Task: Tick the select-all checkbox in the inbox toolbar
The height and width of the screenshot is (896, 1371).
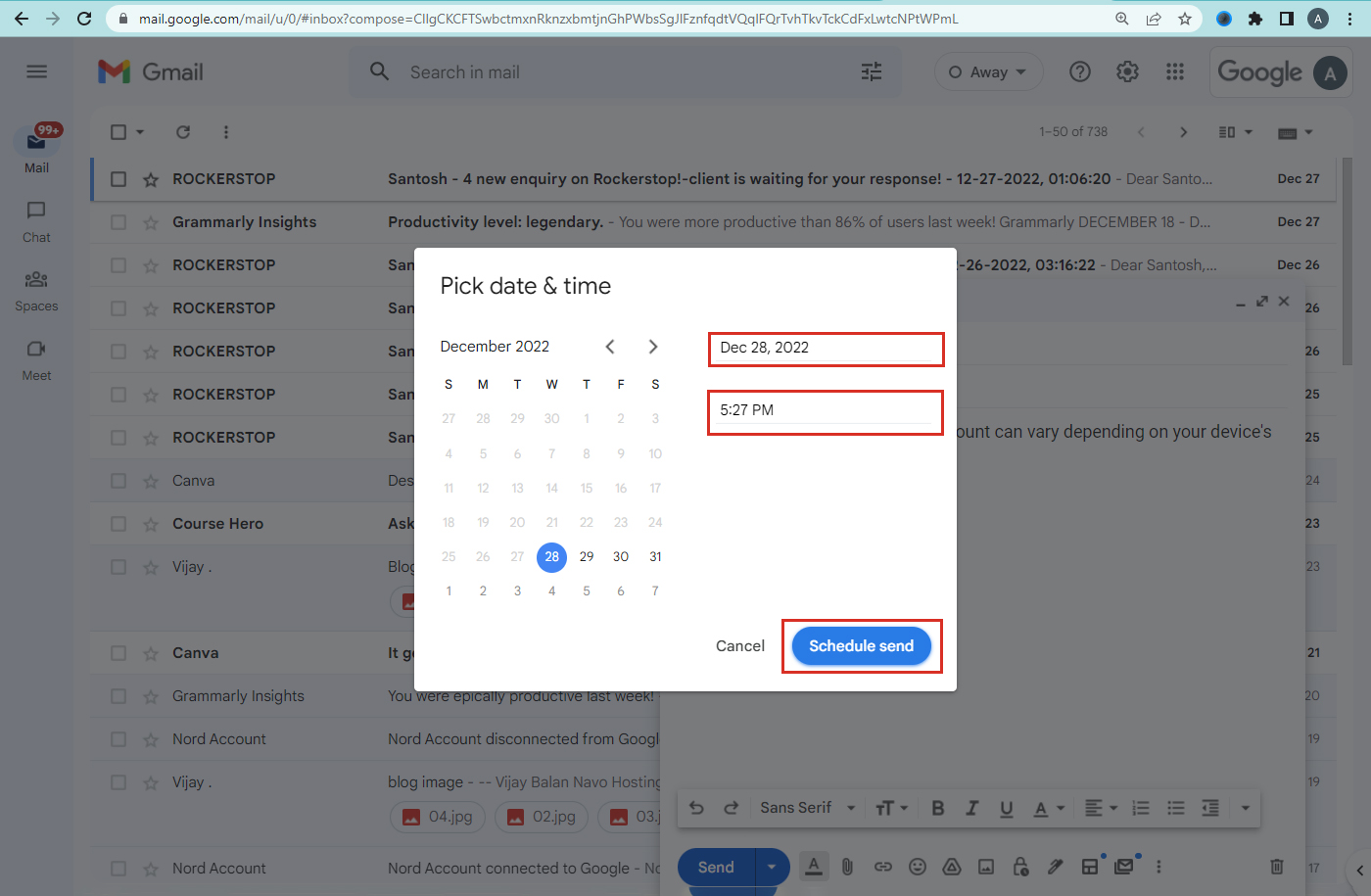Action: [x=118, y=132]
